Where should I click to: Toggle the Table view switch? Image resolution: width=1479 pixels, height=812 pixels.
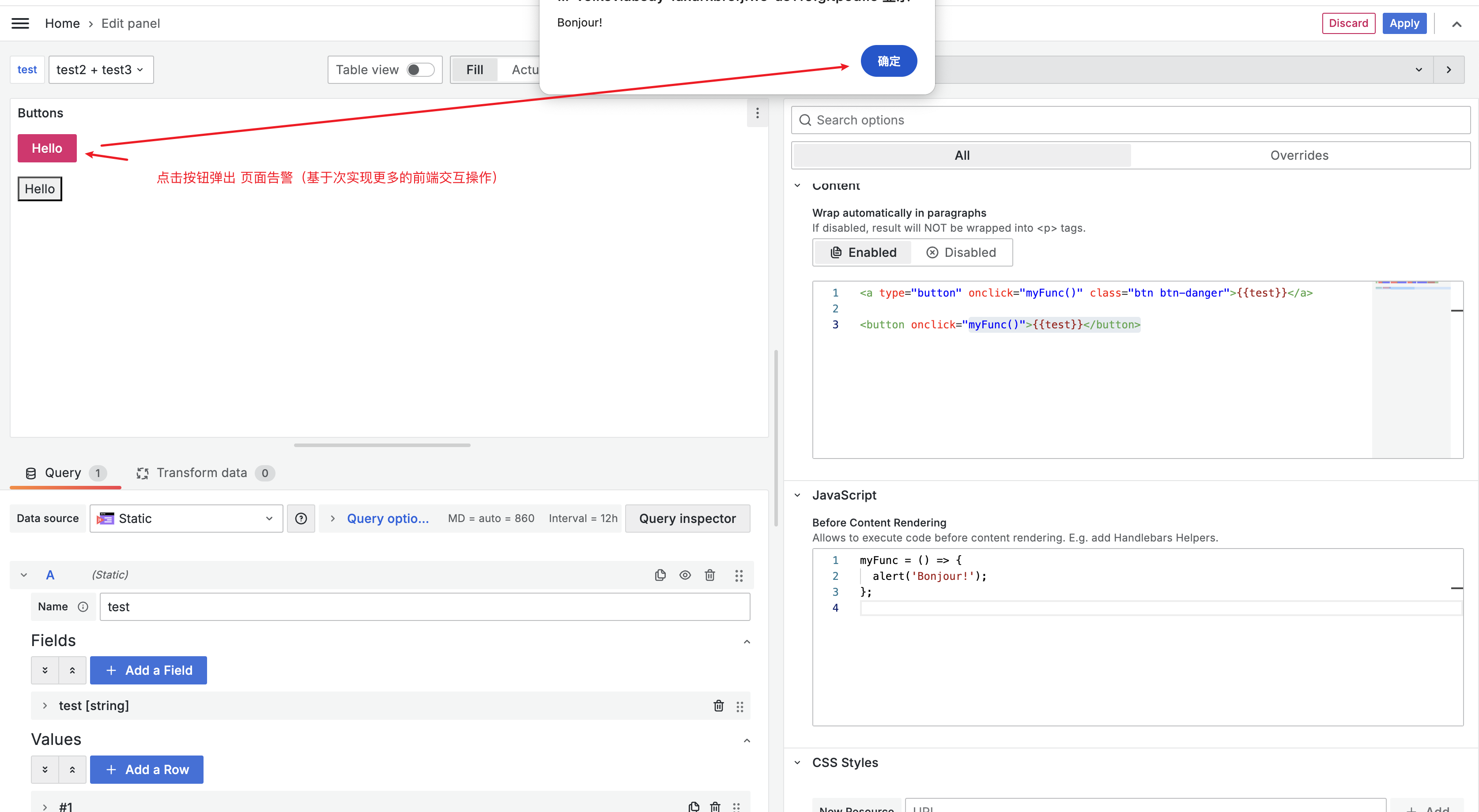(420, 70)
